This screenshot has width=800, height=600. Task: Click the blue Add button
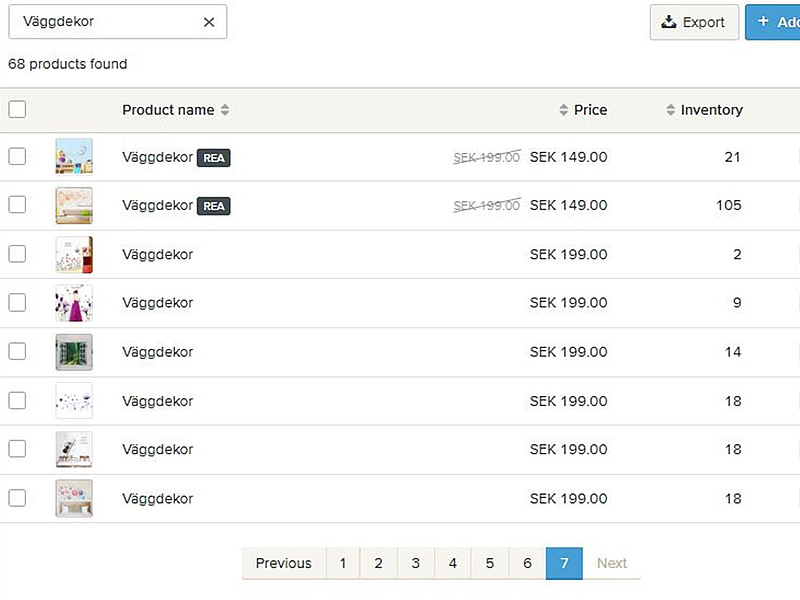pos(775,22)
